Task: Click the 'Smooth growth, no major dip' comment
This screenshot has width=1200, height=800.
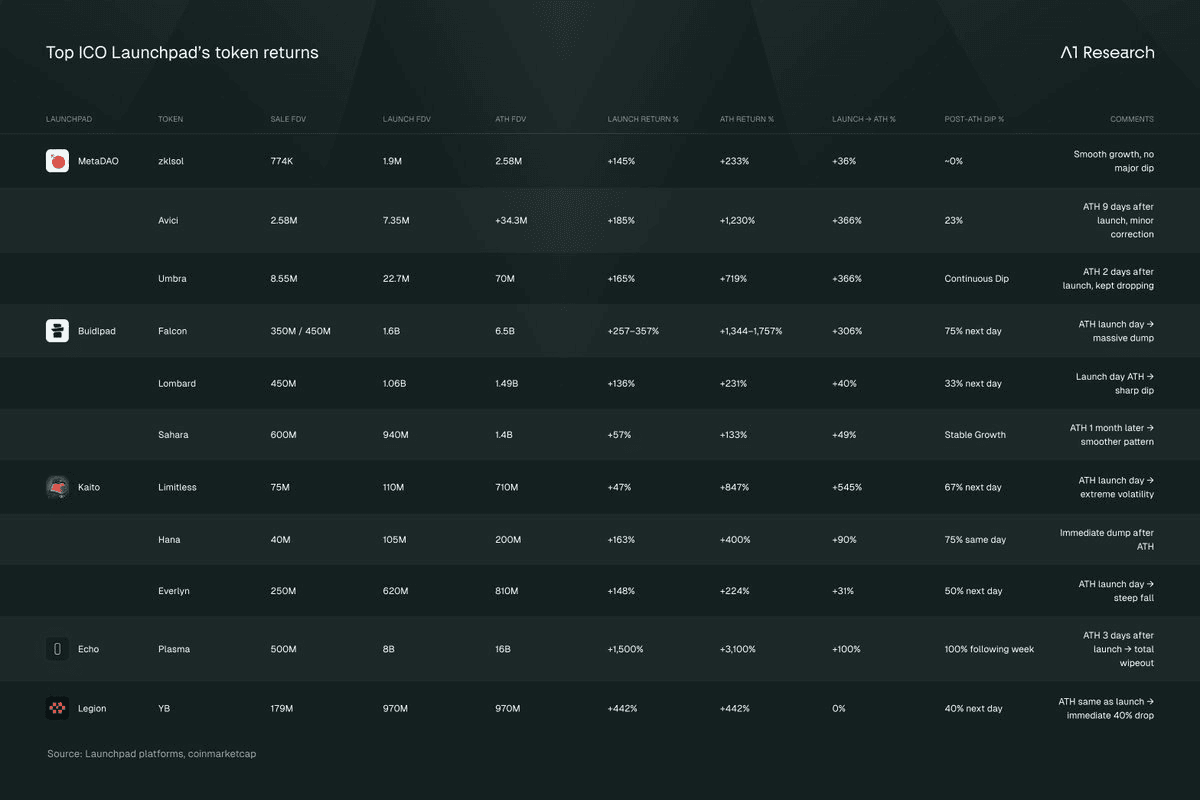Action: pos(1114,161)
